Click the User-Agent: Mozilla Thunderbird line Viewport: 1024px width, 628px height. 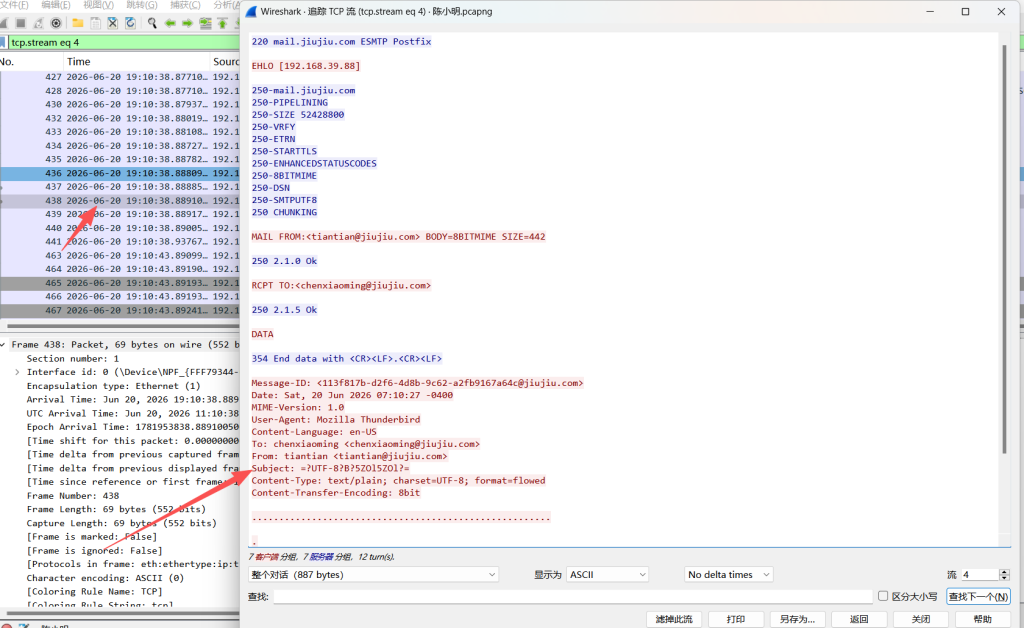click(336, 420)
